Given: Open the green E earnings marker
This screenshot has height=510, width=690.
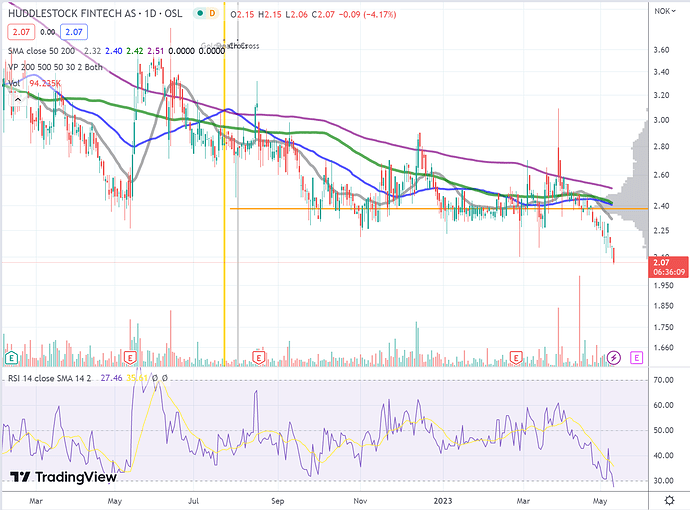Looking at the screenshot, I should point(11,358).
